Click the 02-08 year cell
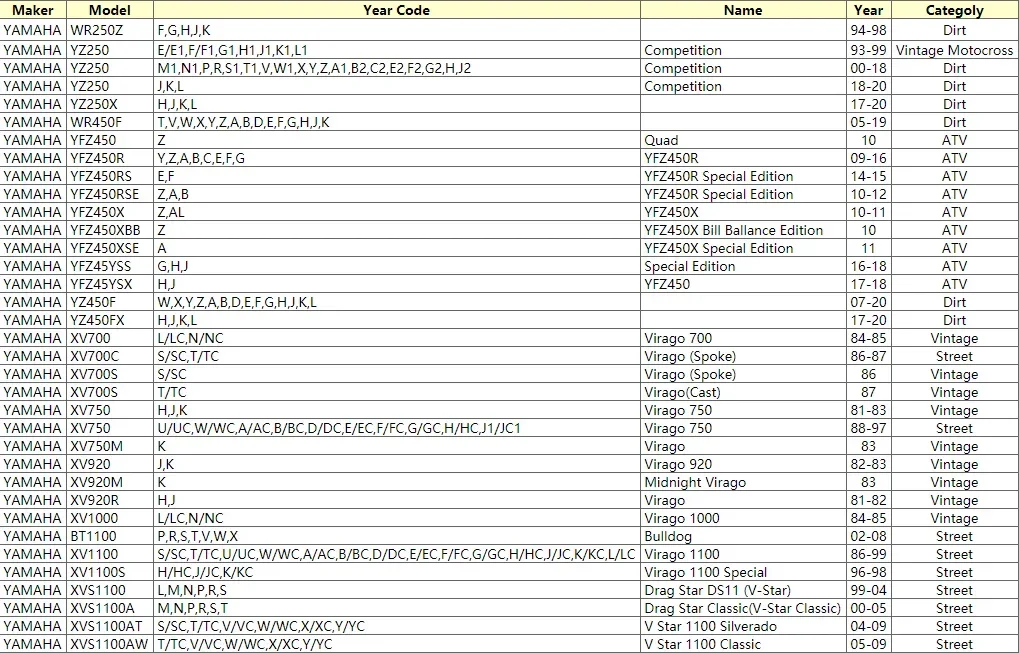The image size is (1019, 653). pyautogui.click(x=868, y=536)
